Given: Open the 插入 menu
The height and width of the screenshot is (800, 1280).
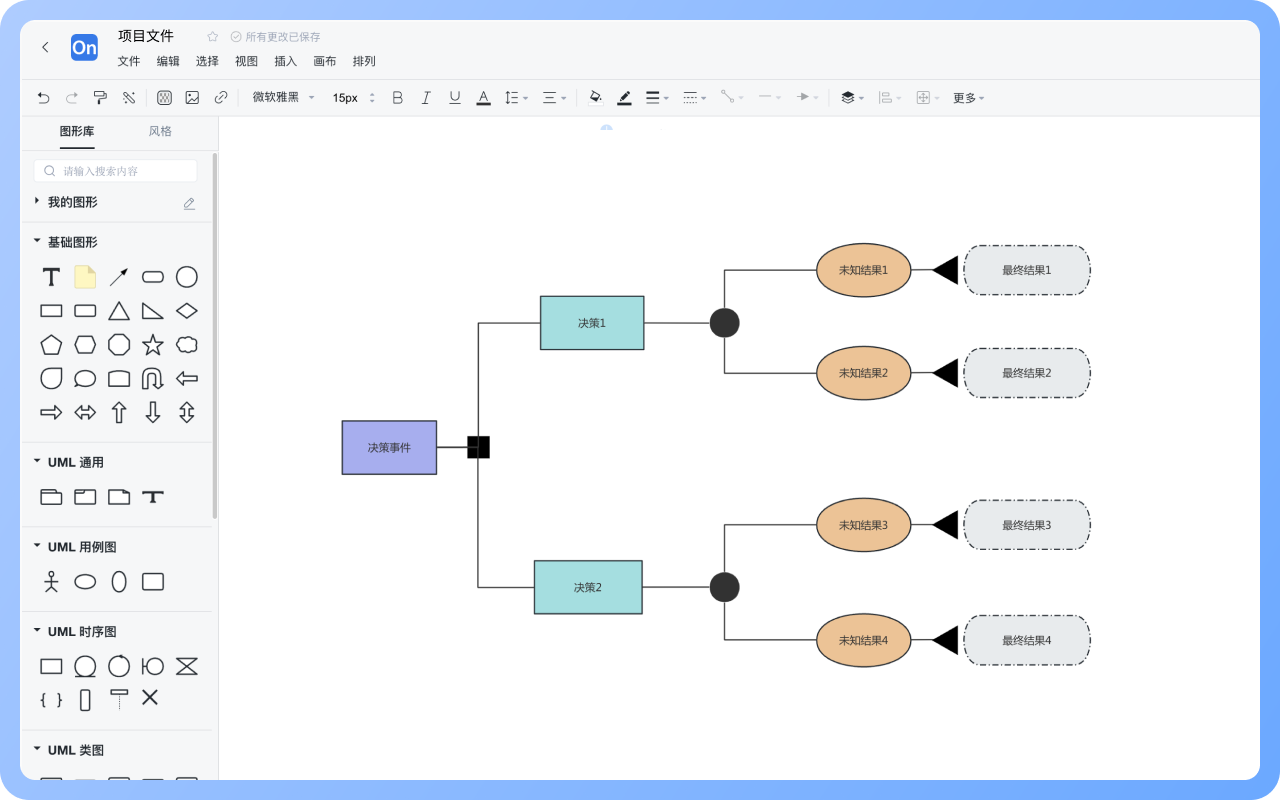Looking at the screenshot, I should pyautogui.click(x=285, y=61).
